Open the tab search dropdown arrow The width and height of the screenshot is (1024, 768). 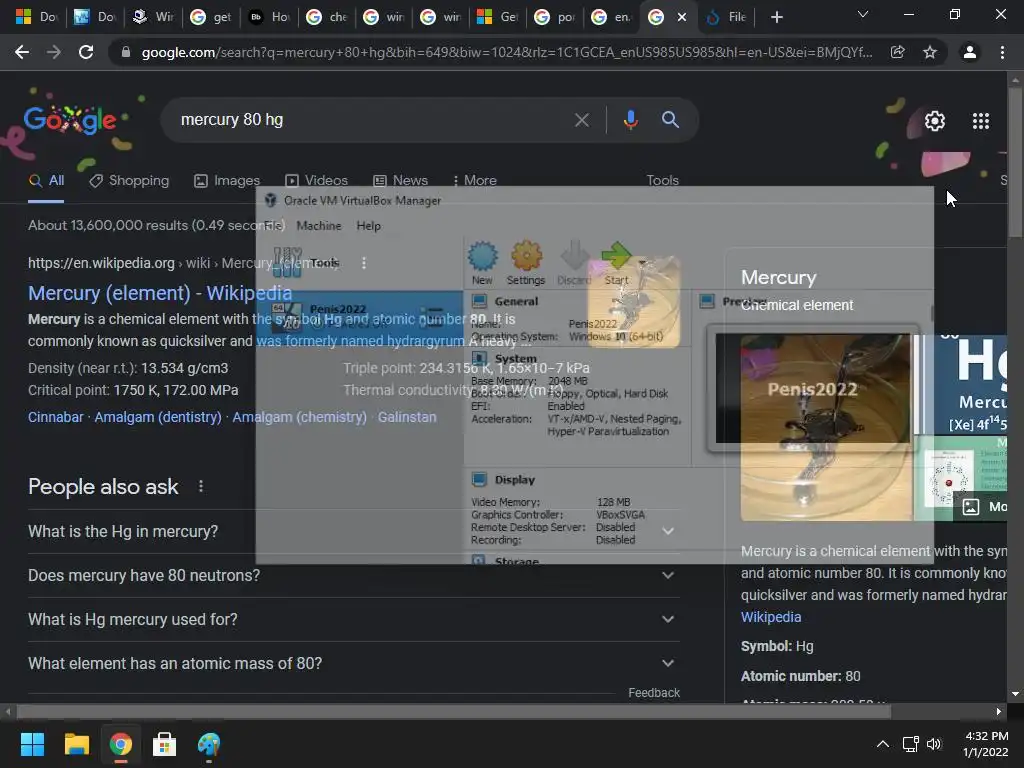tap(863, 14)
